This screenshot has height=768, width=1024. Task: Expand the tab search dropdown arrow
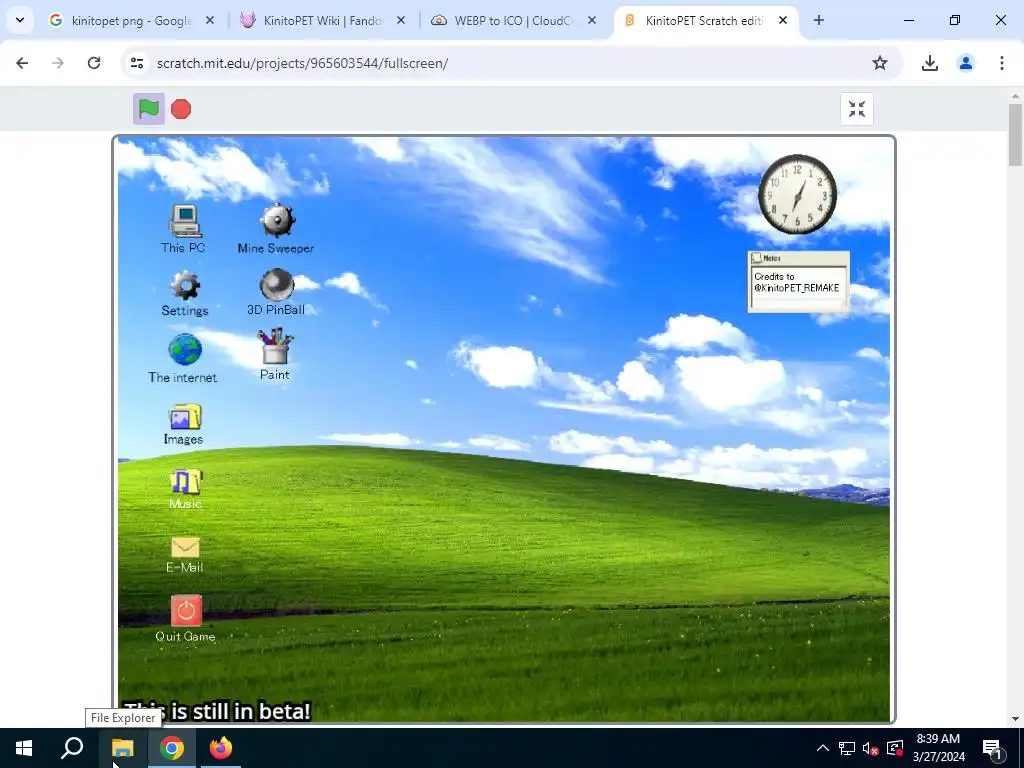20,20
